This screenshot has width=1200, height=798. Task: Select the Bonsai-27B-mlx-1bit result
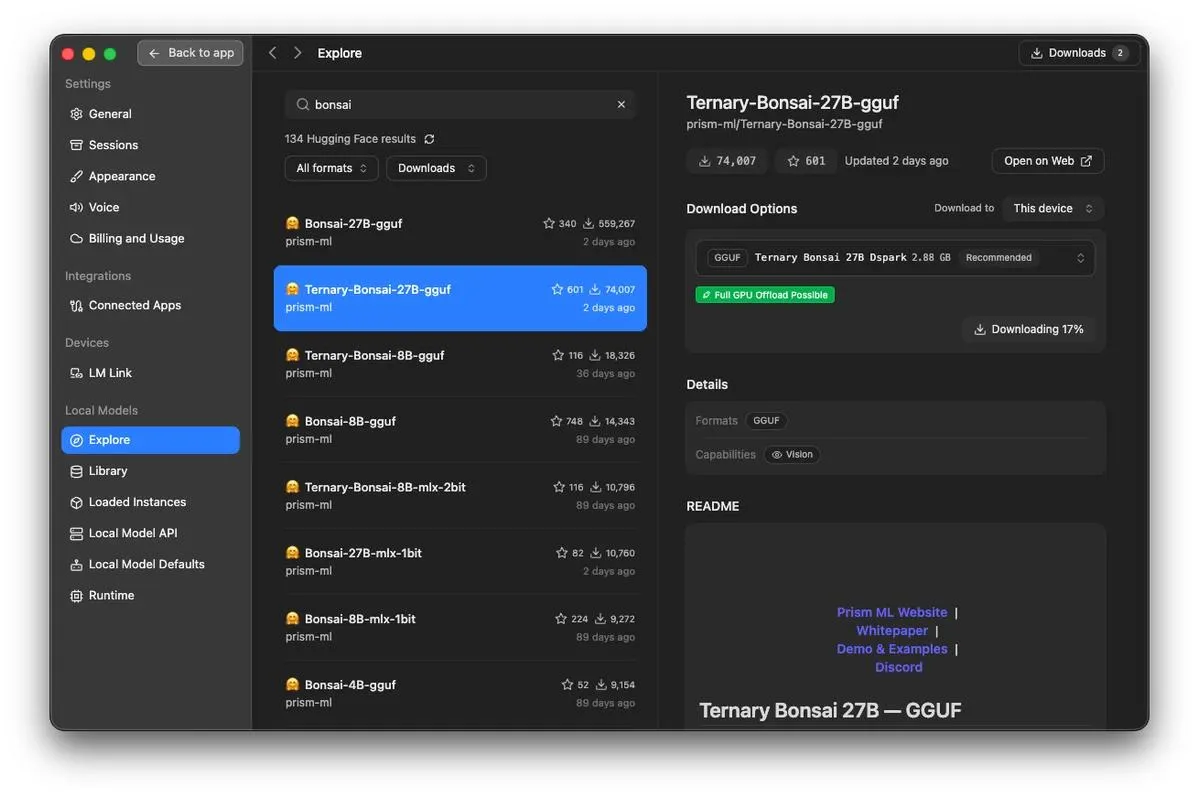point(460,562)
